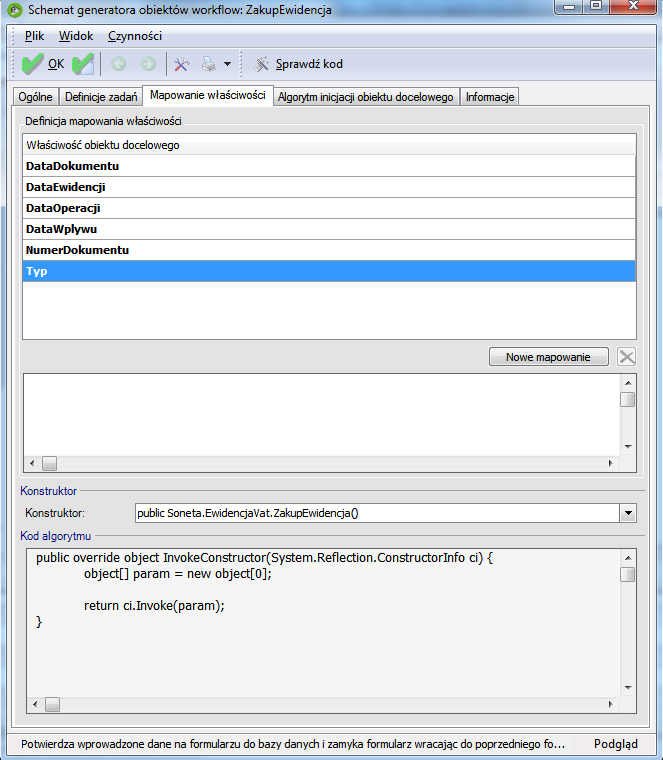Switch to the Definicje zadań tab

(101, 97)
